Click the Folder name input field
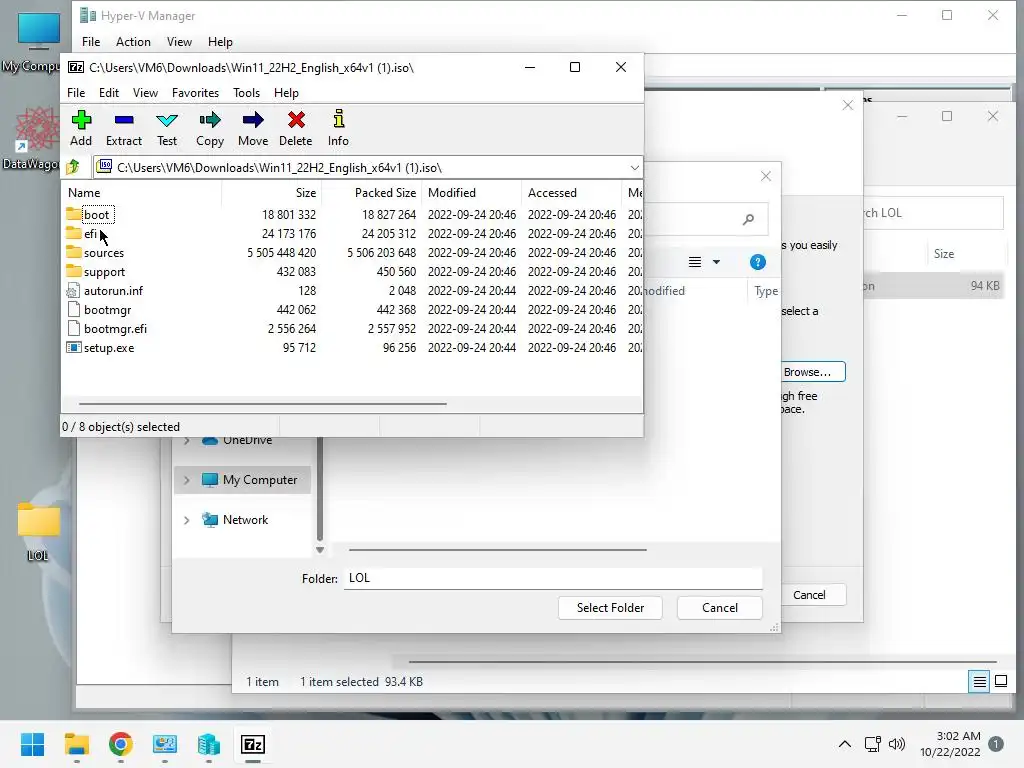The width and height of the screenshot is (1024, 768). 553,578
